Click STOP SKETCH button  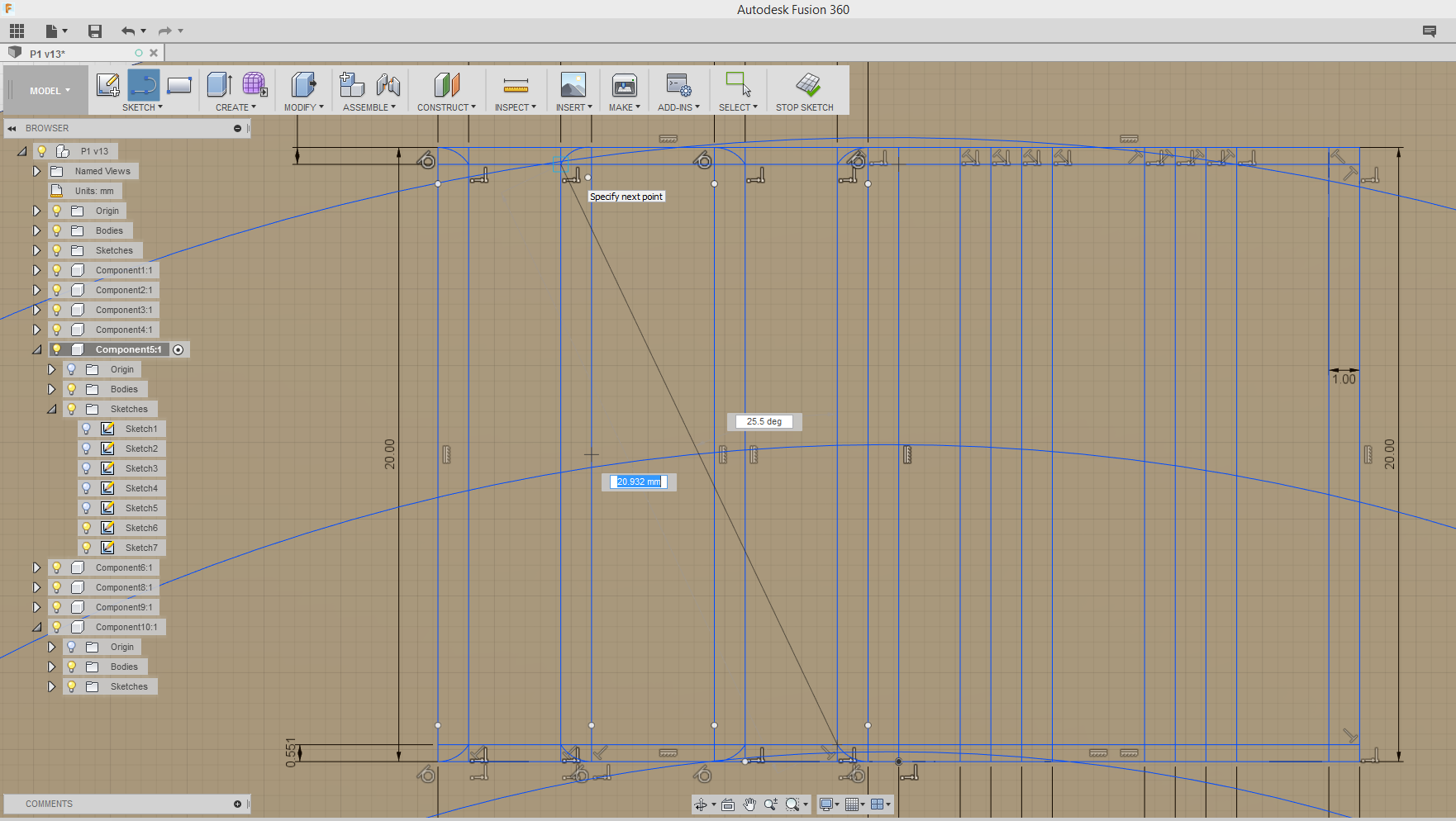pos(805,91)
